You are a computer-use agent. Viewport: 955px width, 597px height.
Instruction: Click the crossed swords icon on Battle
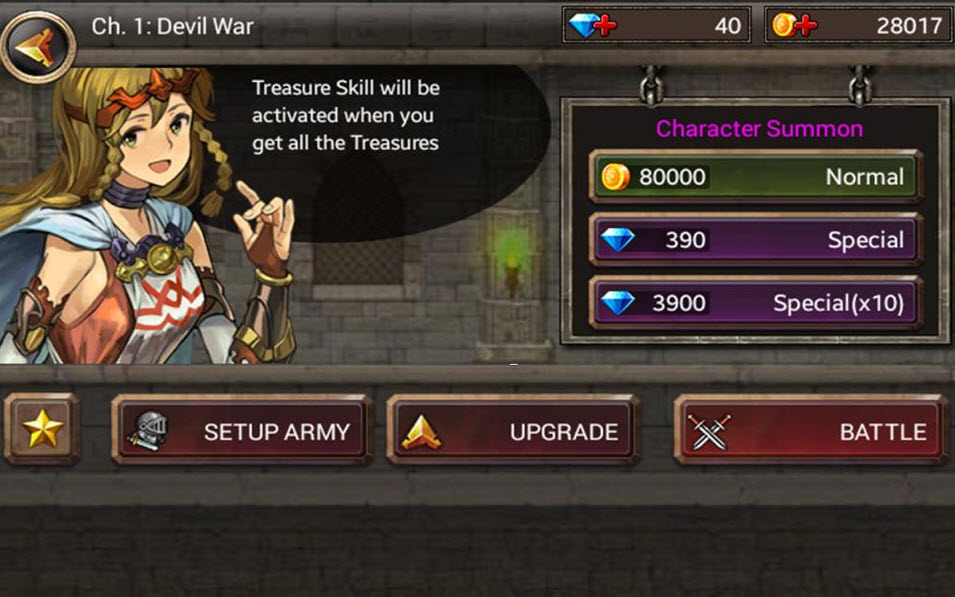[709, 432]
